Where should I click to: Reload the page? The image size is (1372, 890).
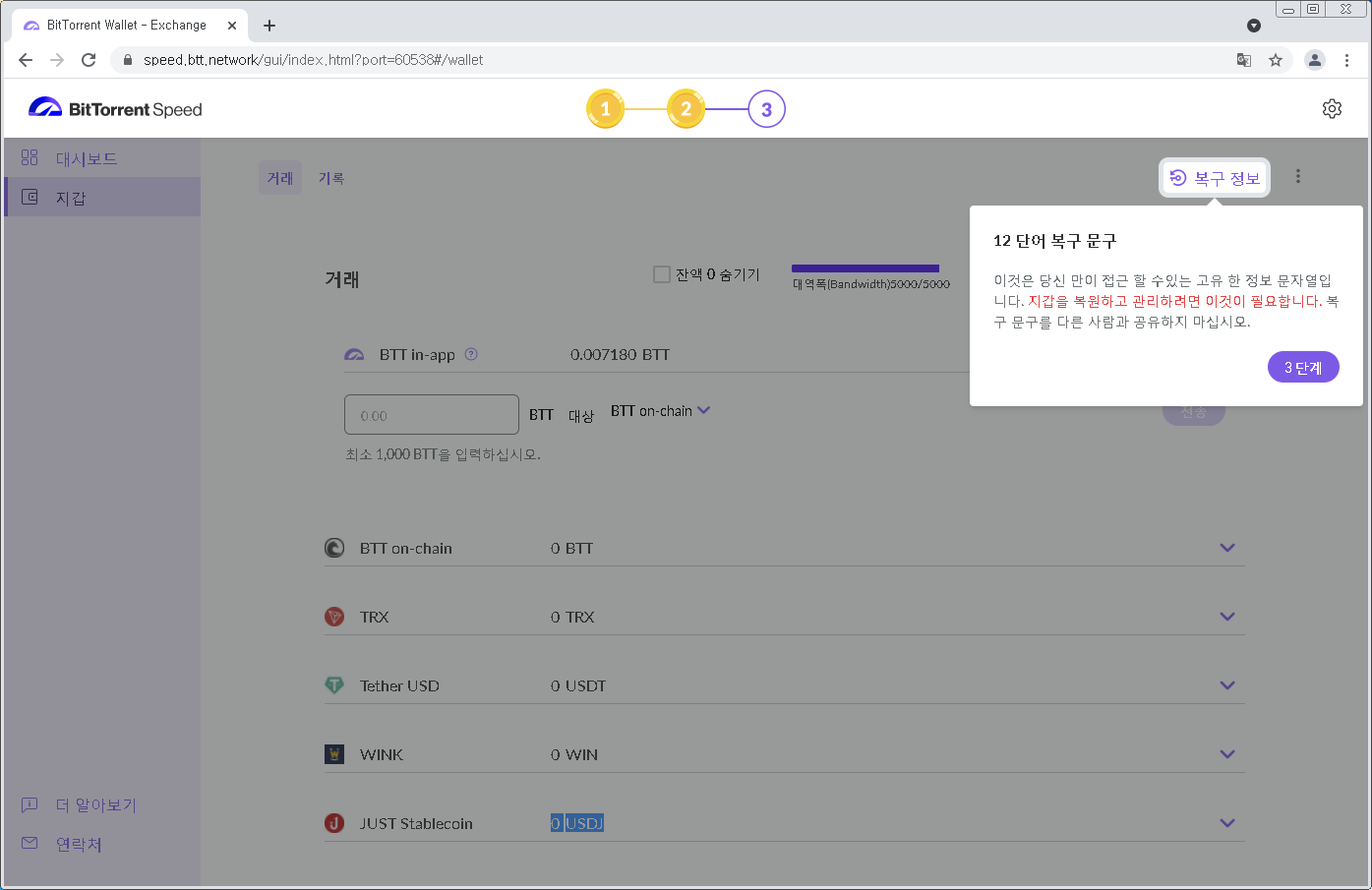click(89, 60)
